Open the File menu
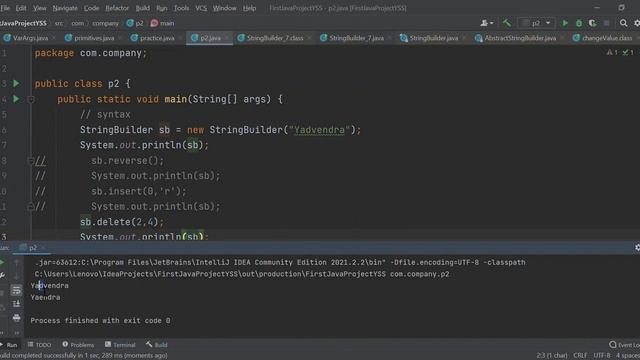640x360 pixels. pyautogui.click(x=5, y=8)
